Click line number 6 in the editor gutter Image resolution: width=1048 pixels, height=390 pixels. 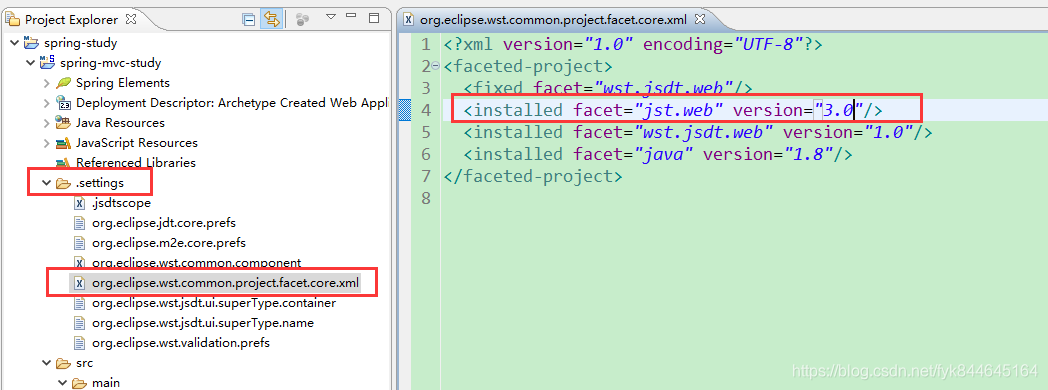point(426,154)
